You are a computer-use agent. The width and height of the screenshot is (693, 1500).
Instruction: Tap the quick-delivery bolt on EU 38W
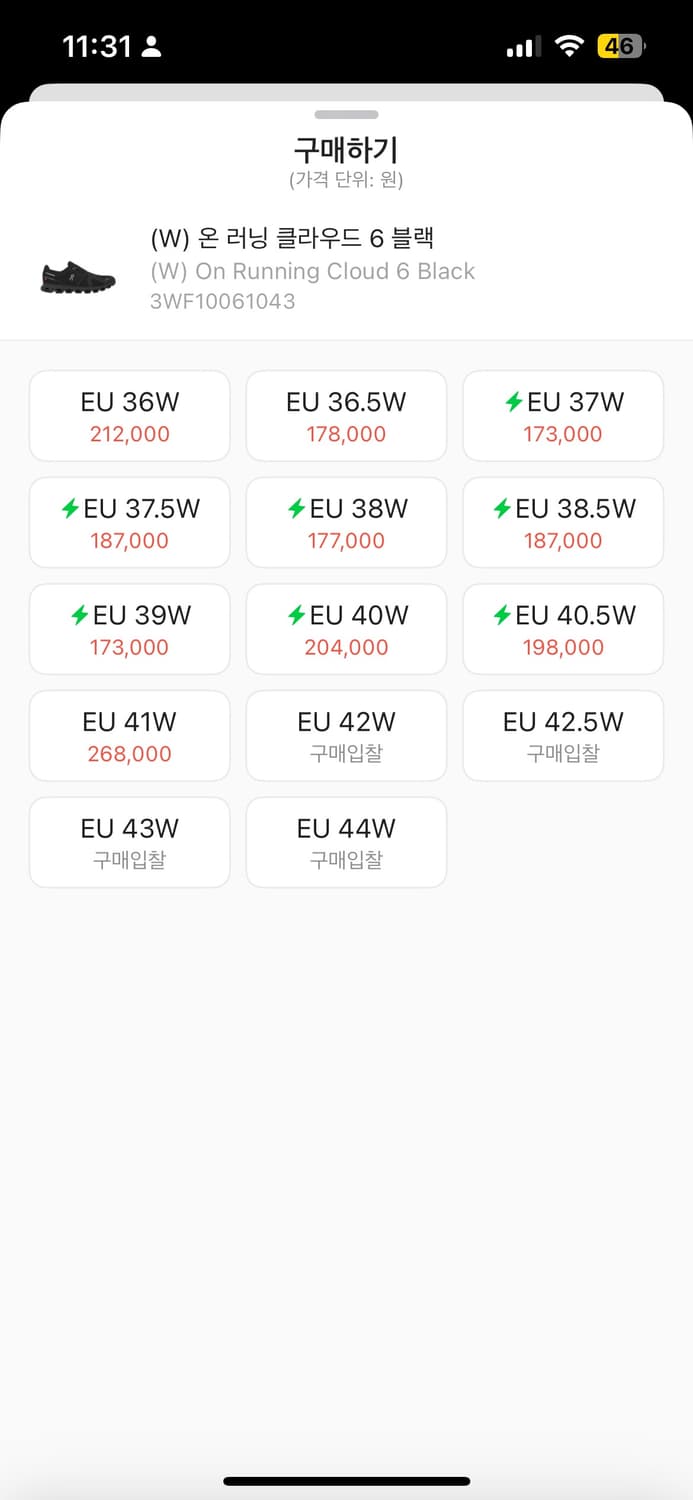click(x=296, y=509)
